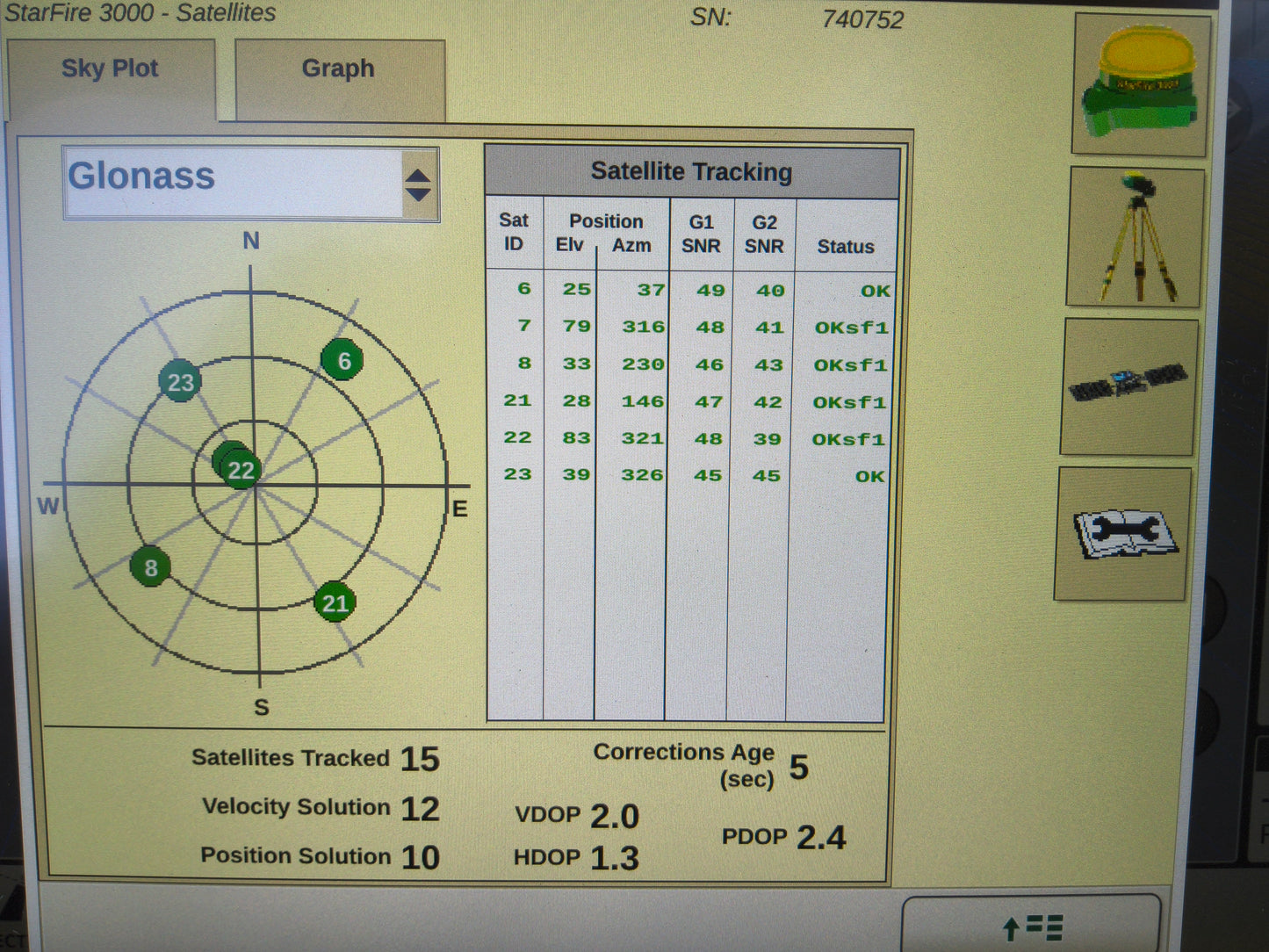Click the Status column header
Screen dimensions: 1269x952
846,247
